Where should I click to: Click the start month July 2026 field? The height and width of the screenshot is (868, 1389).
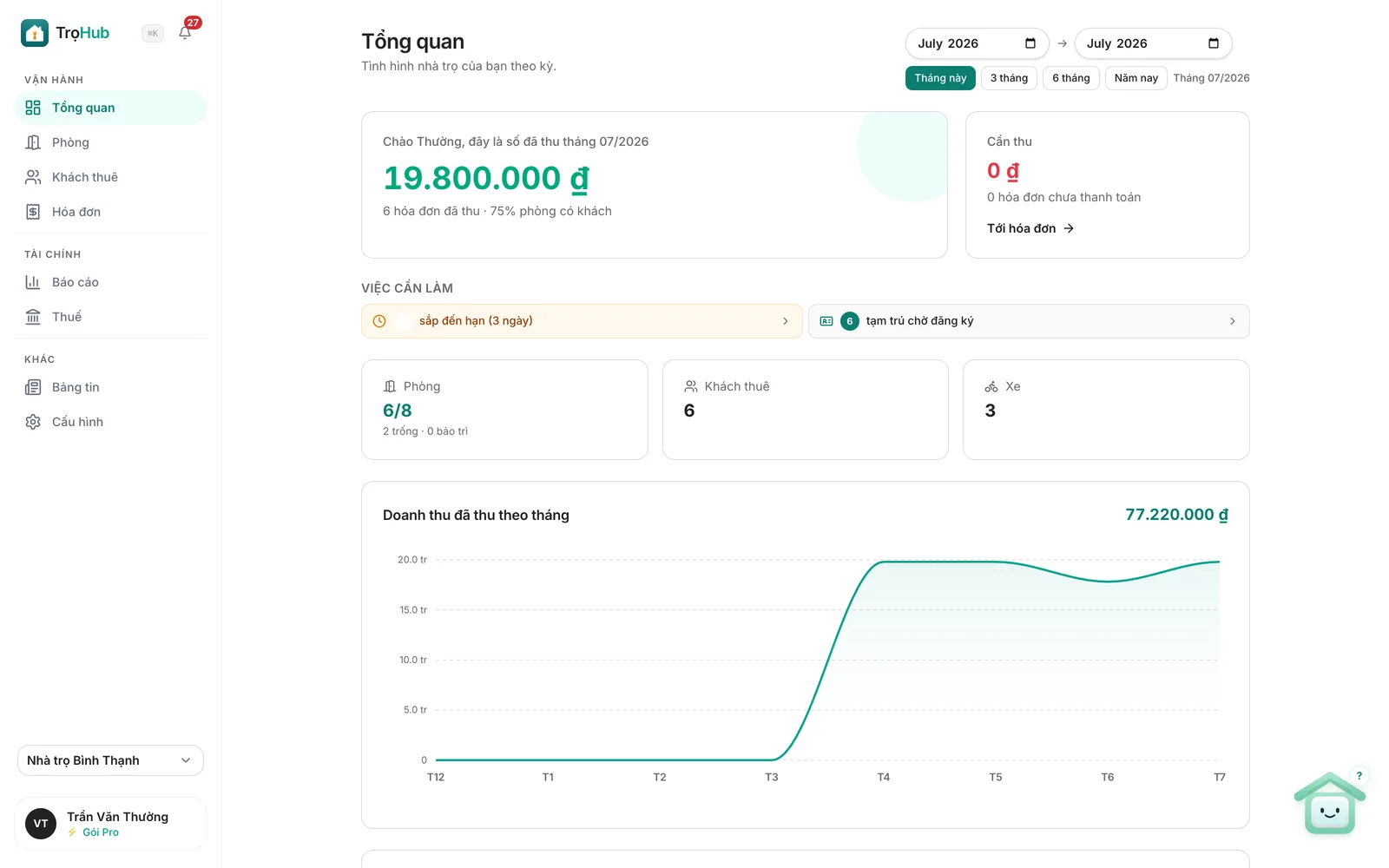[x=977, y=43]
